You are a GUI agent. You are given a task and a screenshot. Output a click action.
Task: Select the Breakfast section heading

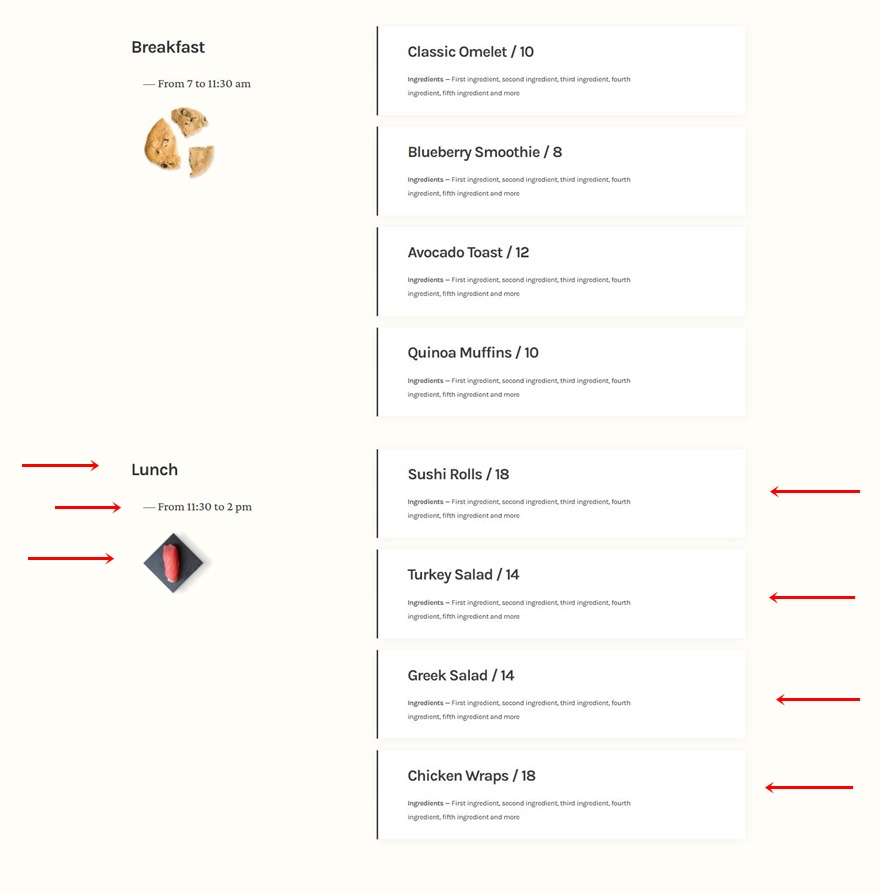click(x=168, y=47)
